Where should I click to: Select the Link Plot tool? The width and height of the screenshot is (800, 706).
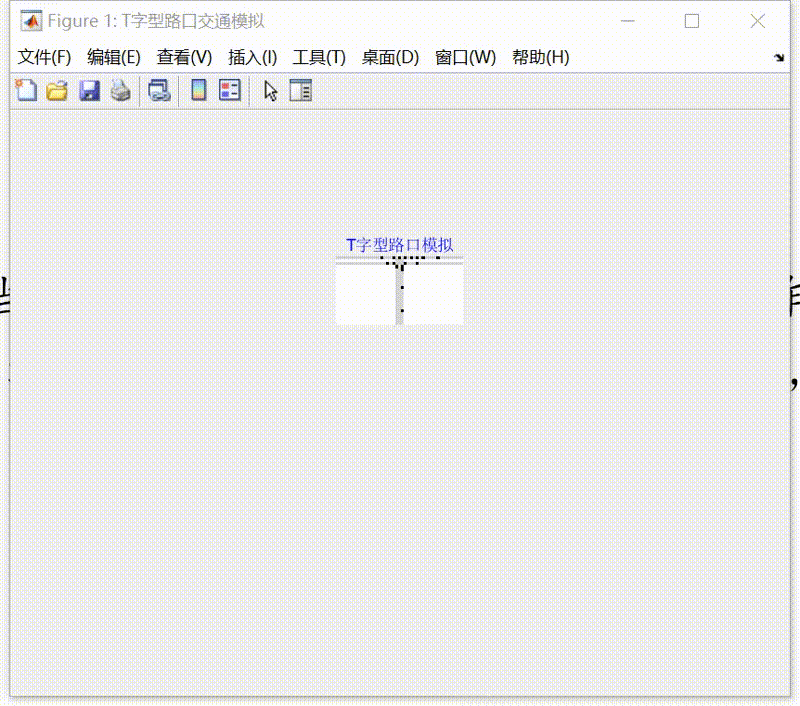pos(157,90)
